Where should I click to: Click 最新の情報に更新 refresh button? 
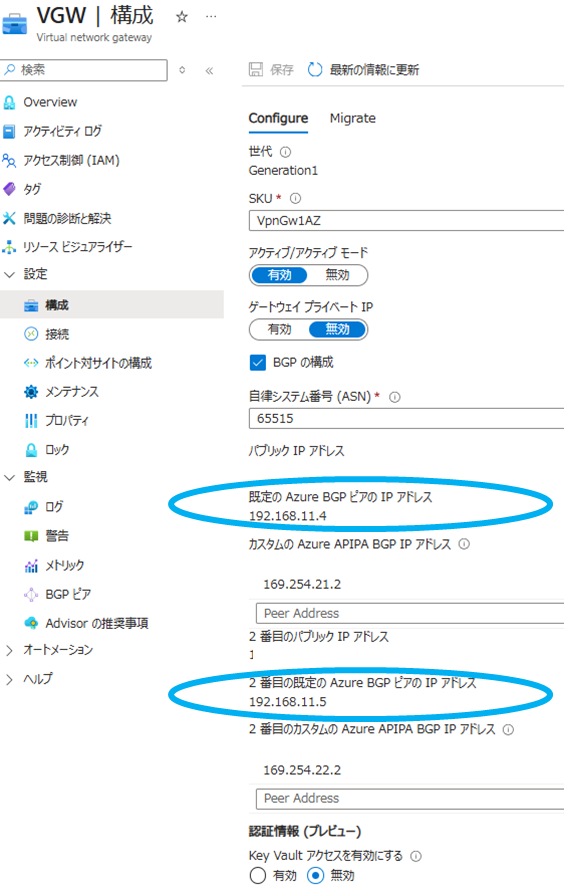pyautogui.click(x=364, y=70)
